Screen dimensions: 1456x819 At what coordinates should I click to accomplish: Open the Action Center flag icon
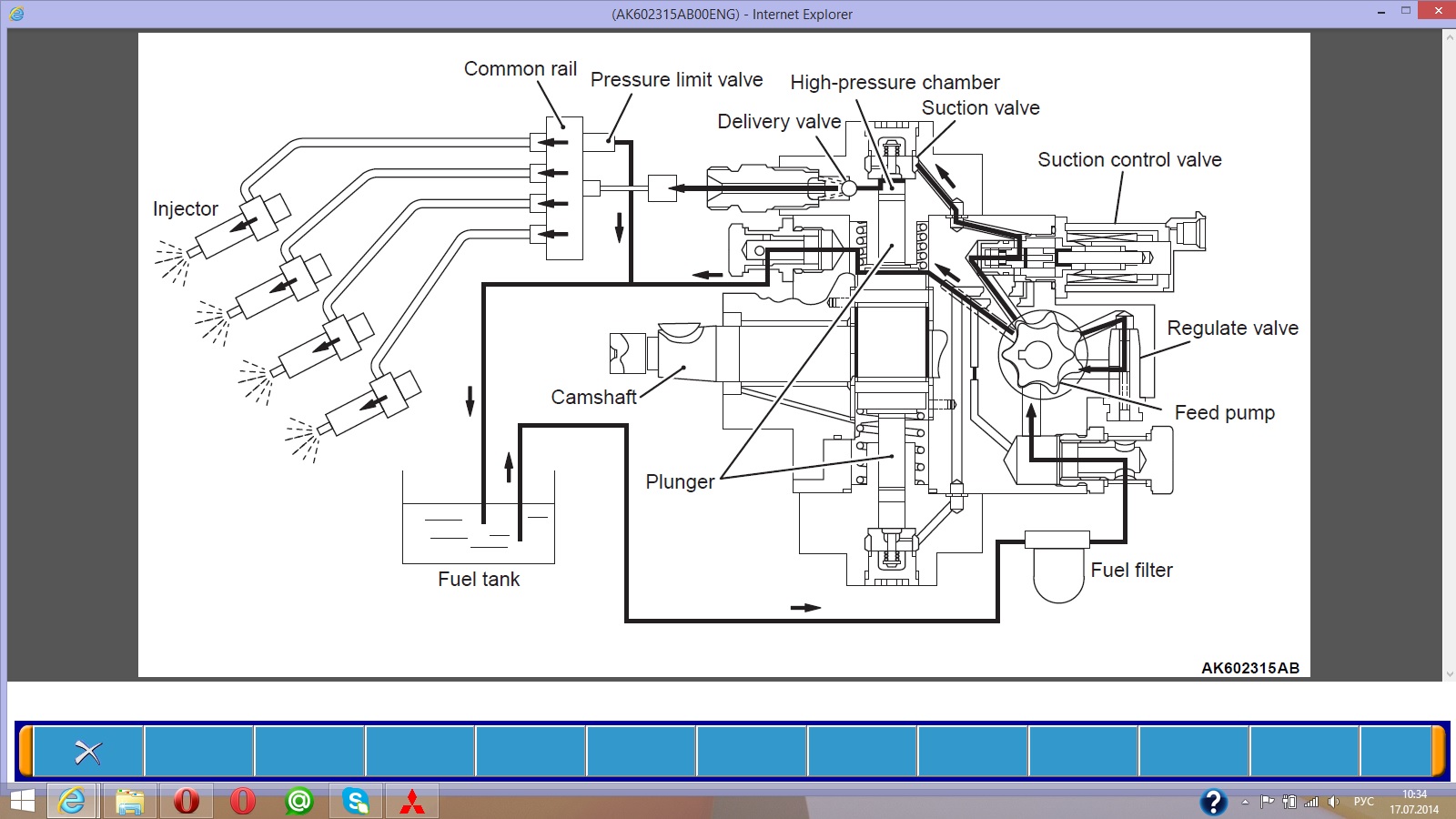click(x=1267, y=802)
